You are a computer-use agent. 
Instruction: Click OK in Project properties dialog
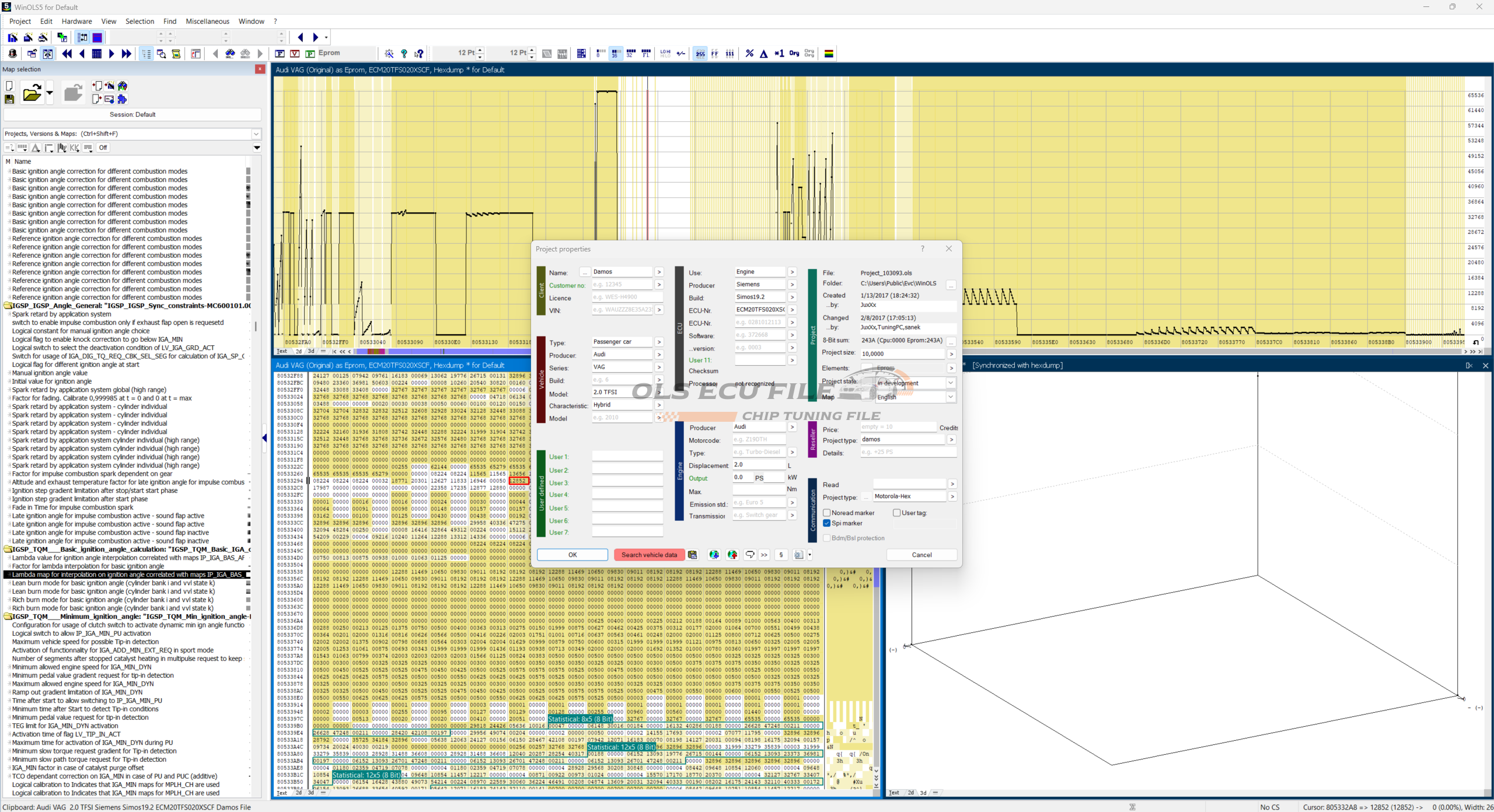pos(573,555)
